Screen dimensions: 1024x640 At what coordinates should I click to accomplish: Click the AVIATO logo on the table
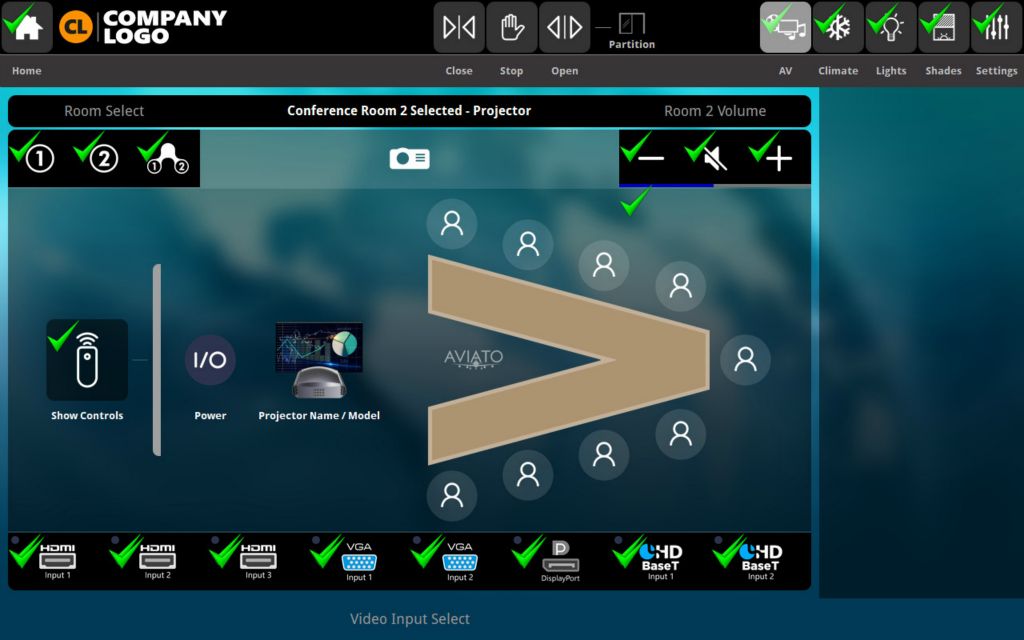point(473,359)
